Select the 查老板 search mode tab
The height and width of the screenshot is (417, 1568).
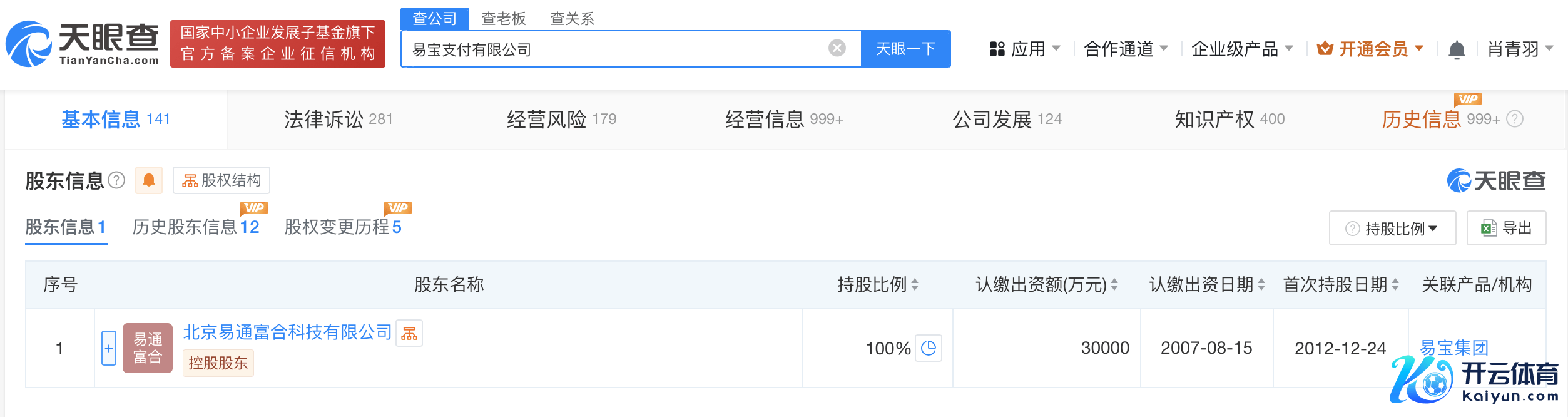(x=503, y=19)
